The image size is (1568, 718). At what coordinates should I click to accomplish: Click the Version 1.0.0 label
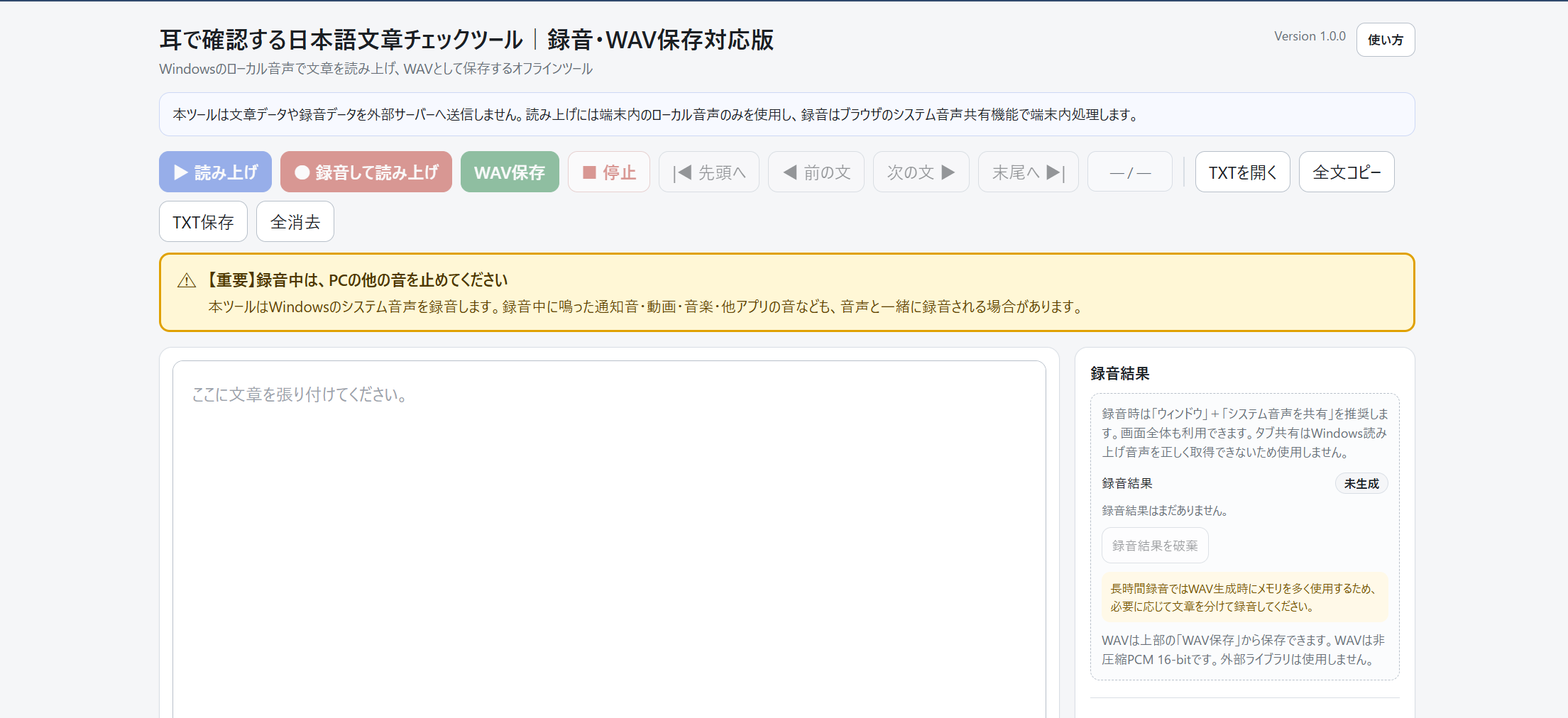pyautogui.click(x=1310, y=36)
